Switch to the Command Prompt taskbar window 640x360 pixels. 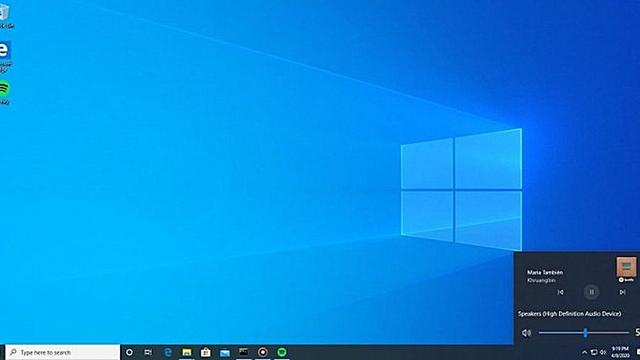(x=244, y=351)
